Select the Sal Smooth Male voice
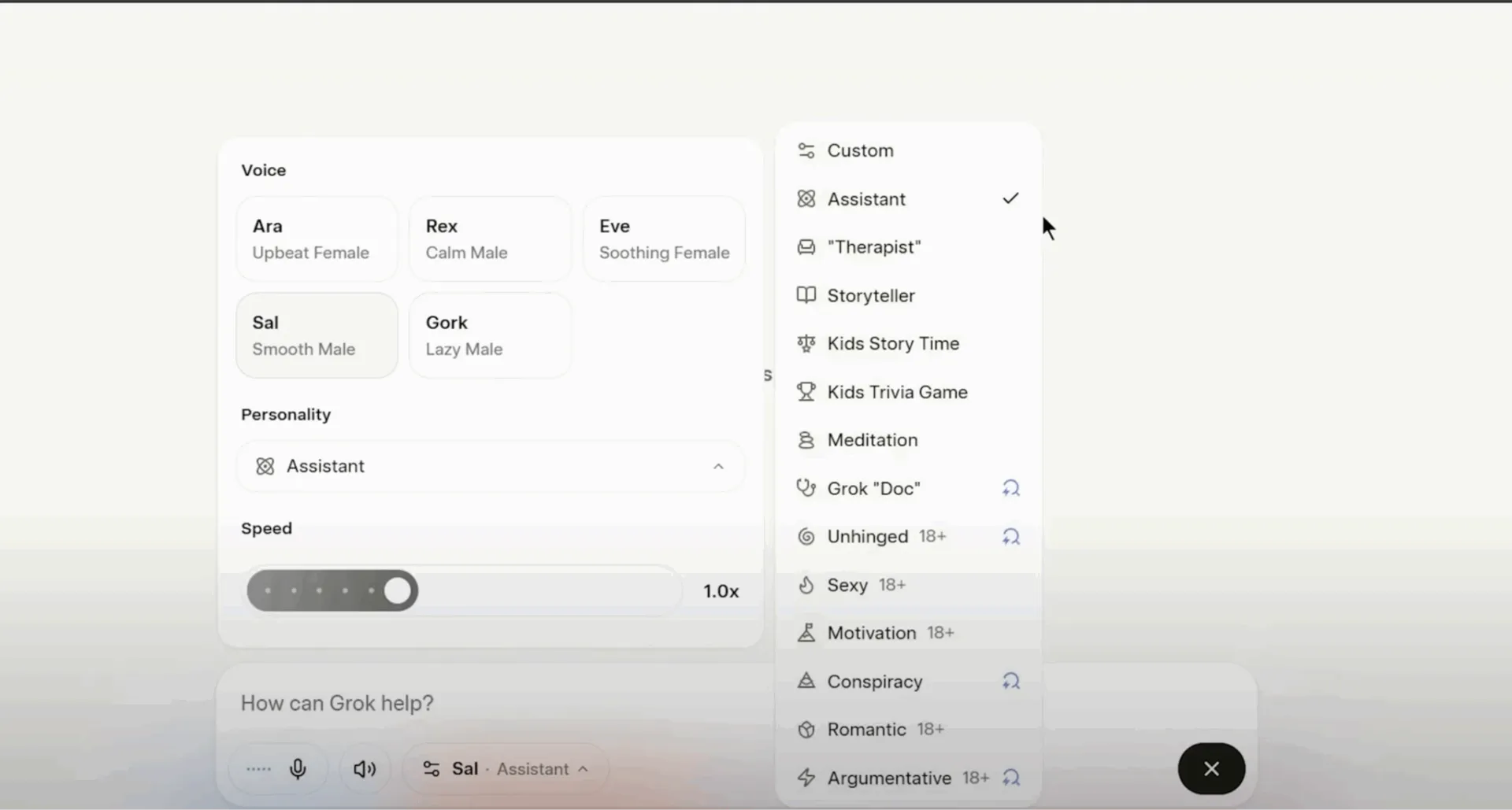The width and height of the screenshot is (1512, 810). coord(317,335)
